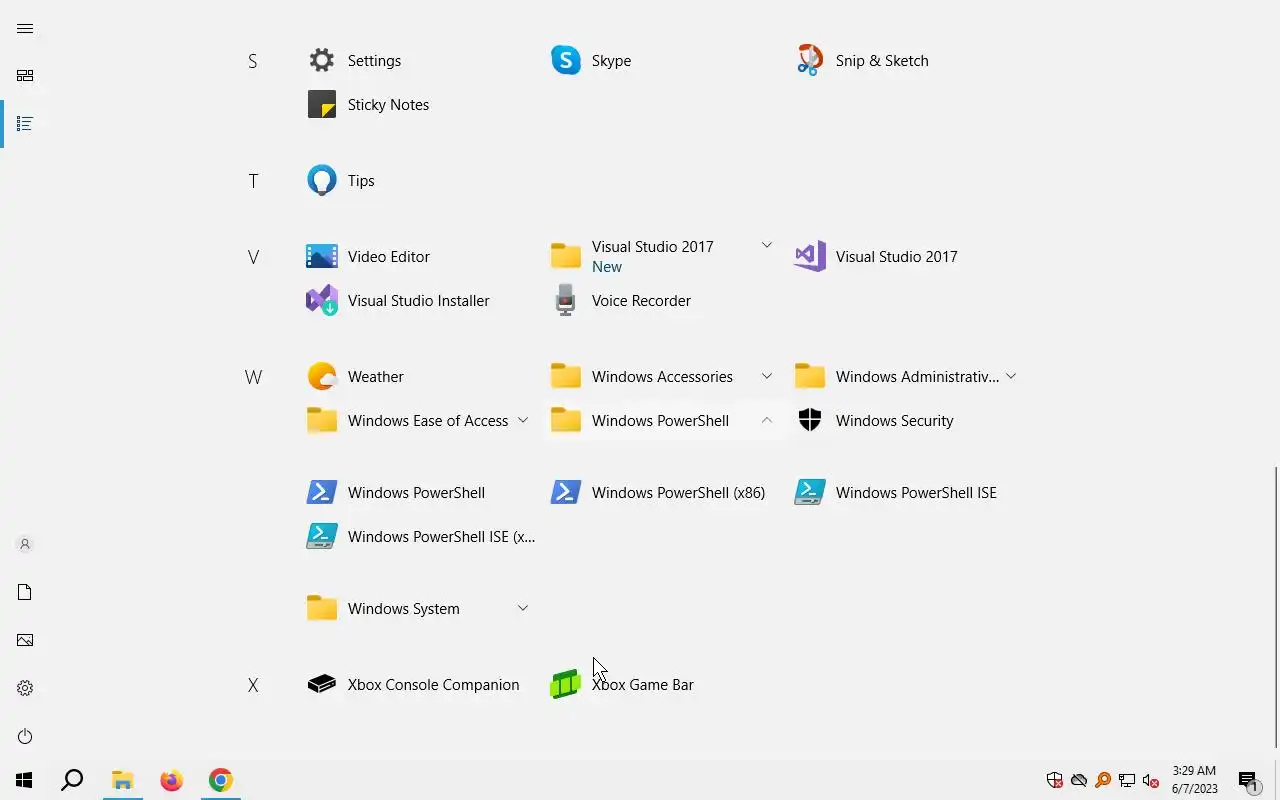The image size is (1280, 800).
Task: Click the letter W section header
Action: pos(253,377)
